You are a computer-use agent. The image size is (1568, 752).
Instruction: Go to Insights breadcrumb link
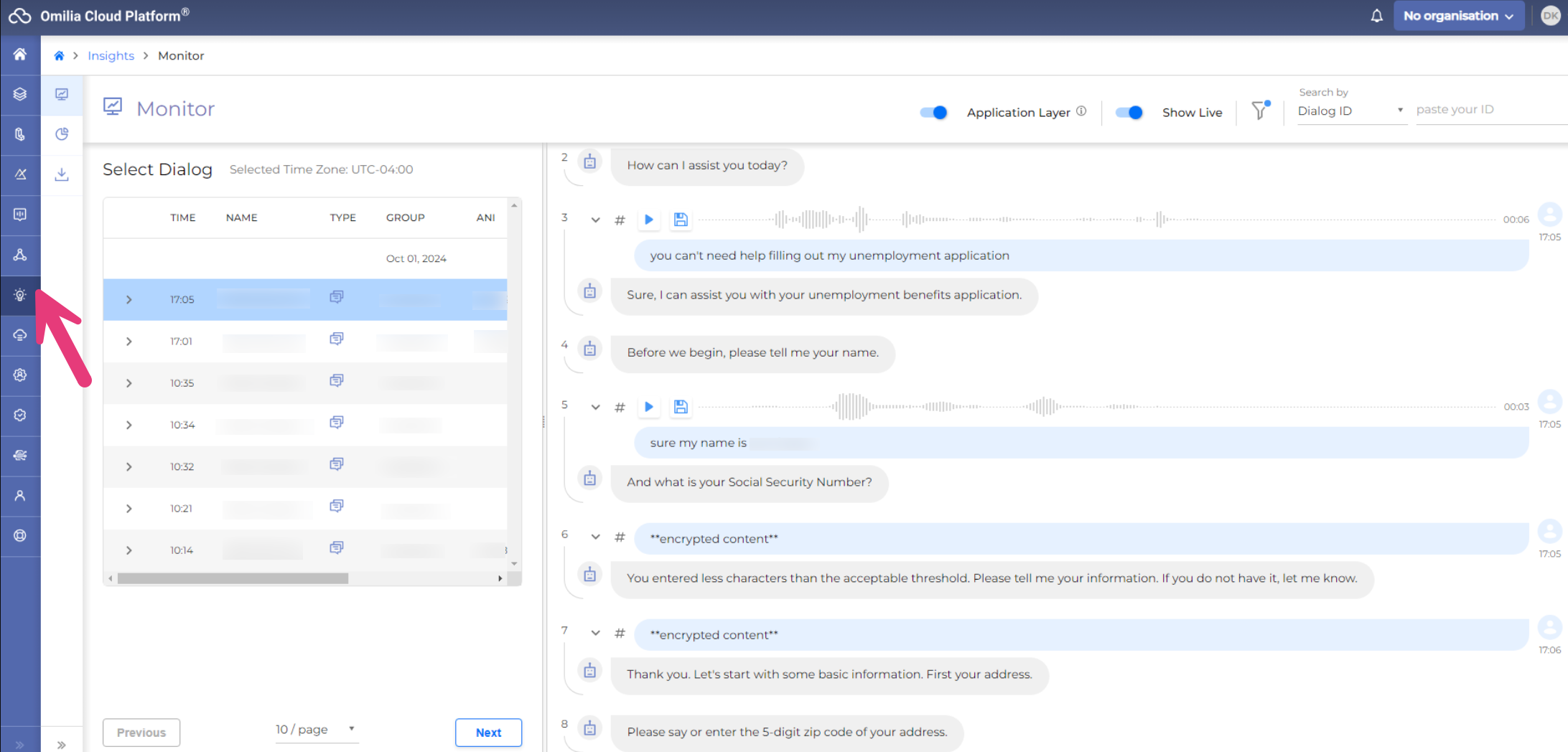point(111,56)
